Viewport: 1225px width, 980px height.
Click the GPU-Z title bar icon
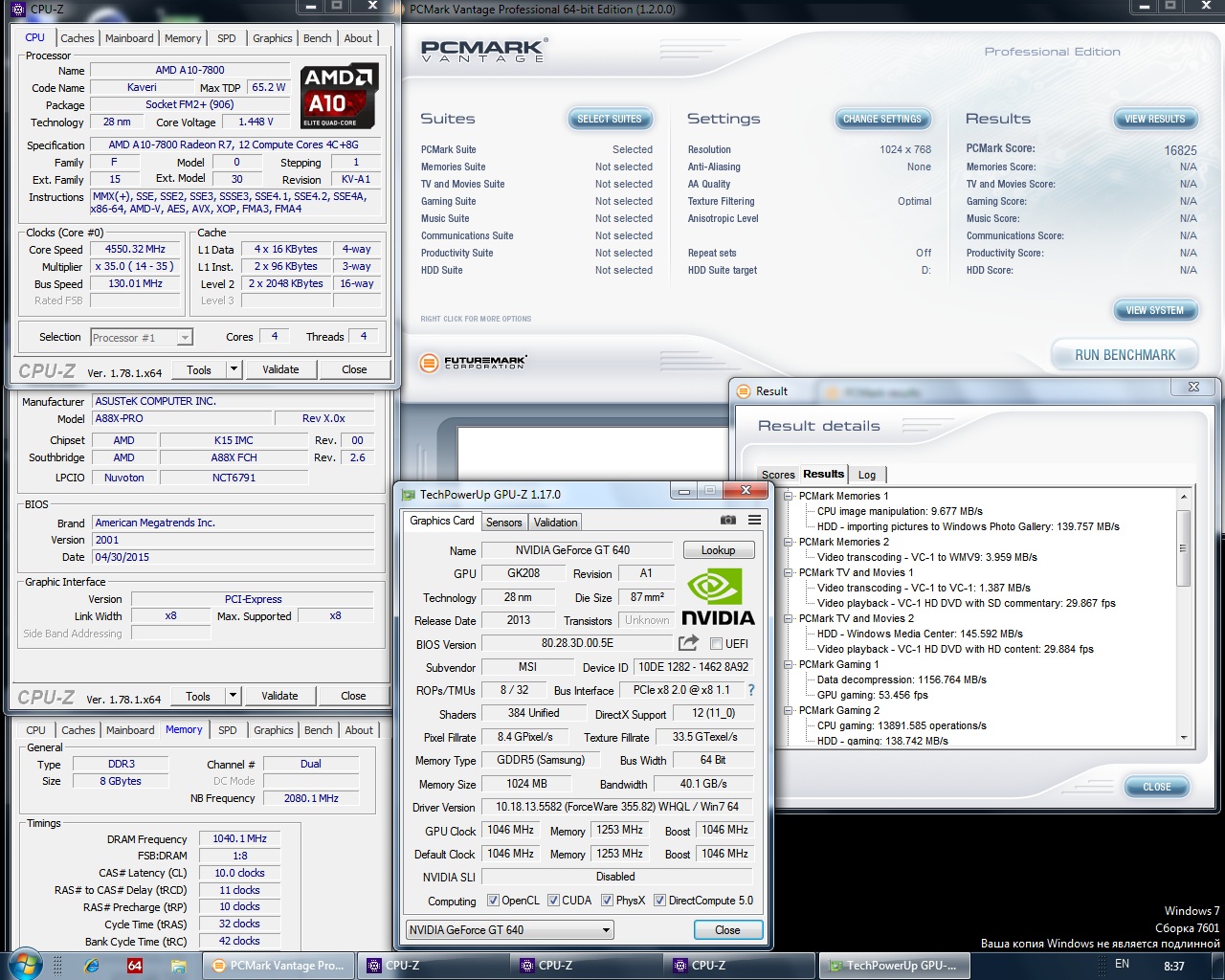409,495
